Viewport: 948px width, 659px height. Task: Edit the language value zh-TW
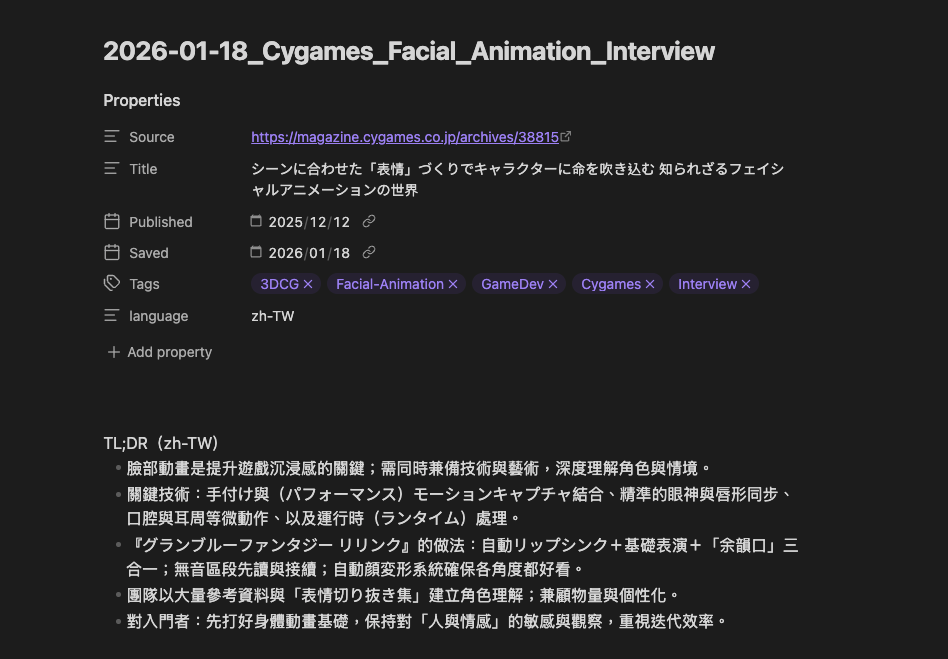(273, 316)
